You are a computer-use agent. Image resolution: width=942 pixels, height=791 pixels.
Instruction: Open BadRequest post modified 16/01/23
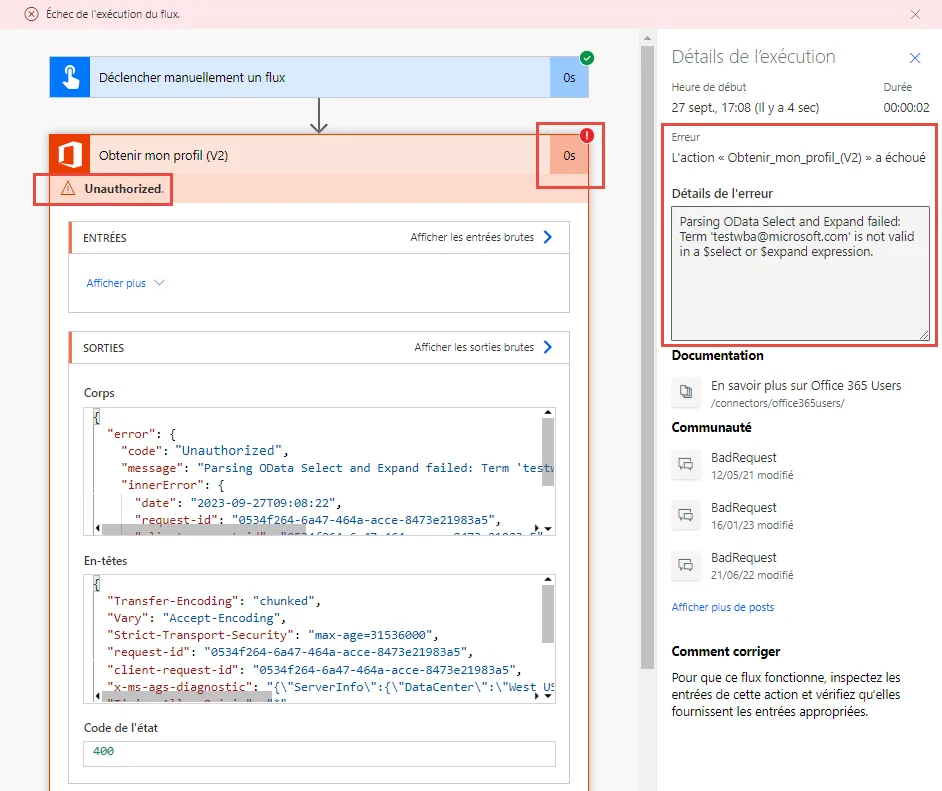(x=744, y=508)
